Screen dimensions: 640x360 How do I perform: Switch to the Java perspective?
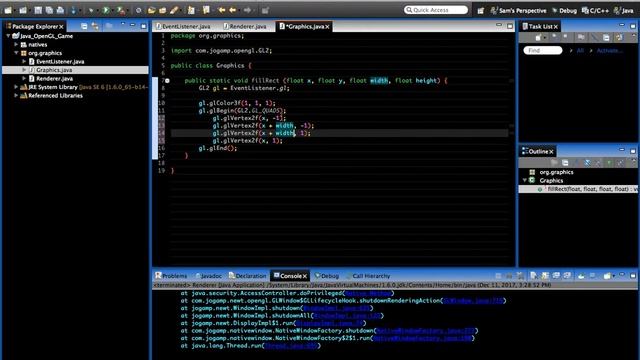click(x=624, y=11)
